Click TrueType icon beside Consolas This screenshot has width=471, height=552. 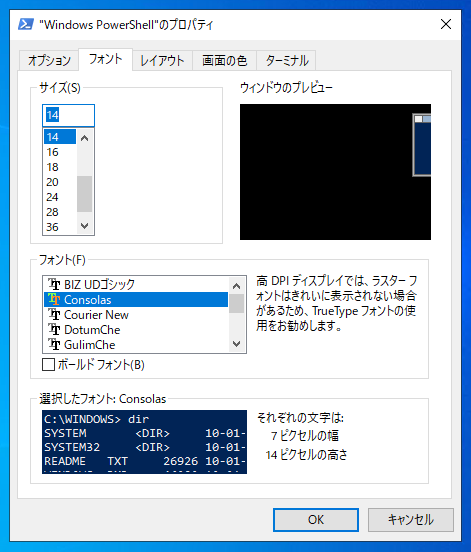(54, 299)
